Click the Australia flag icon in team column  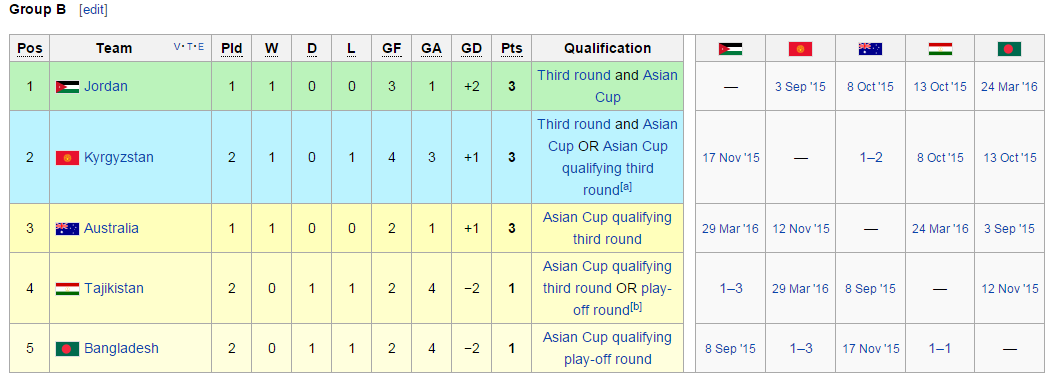click(67, 228)
